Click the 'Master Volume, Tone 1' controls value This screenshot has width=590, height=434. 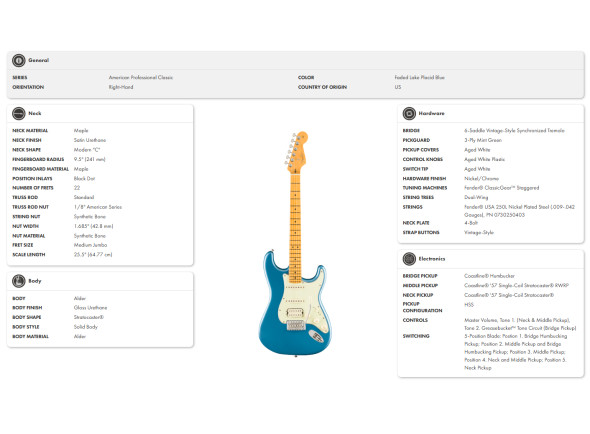(520, 324)
